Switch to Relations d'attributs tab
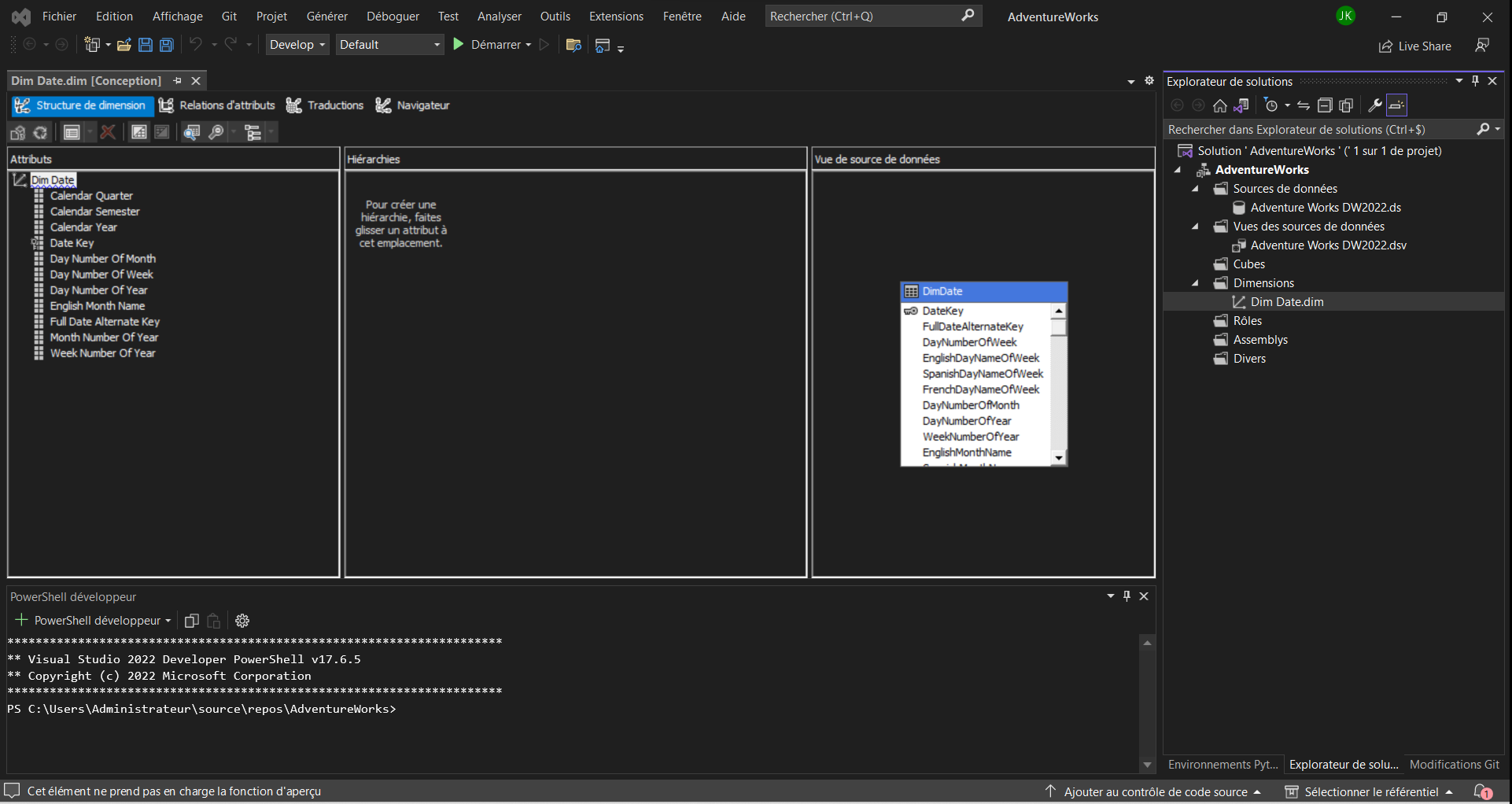The image size is (1512, 804). pyautogui.click(x=217, y=105)
